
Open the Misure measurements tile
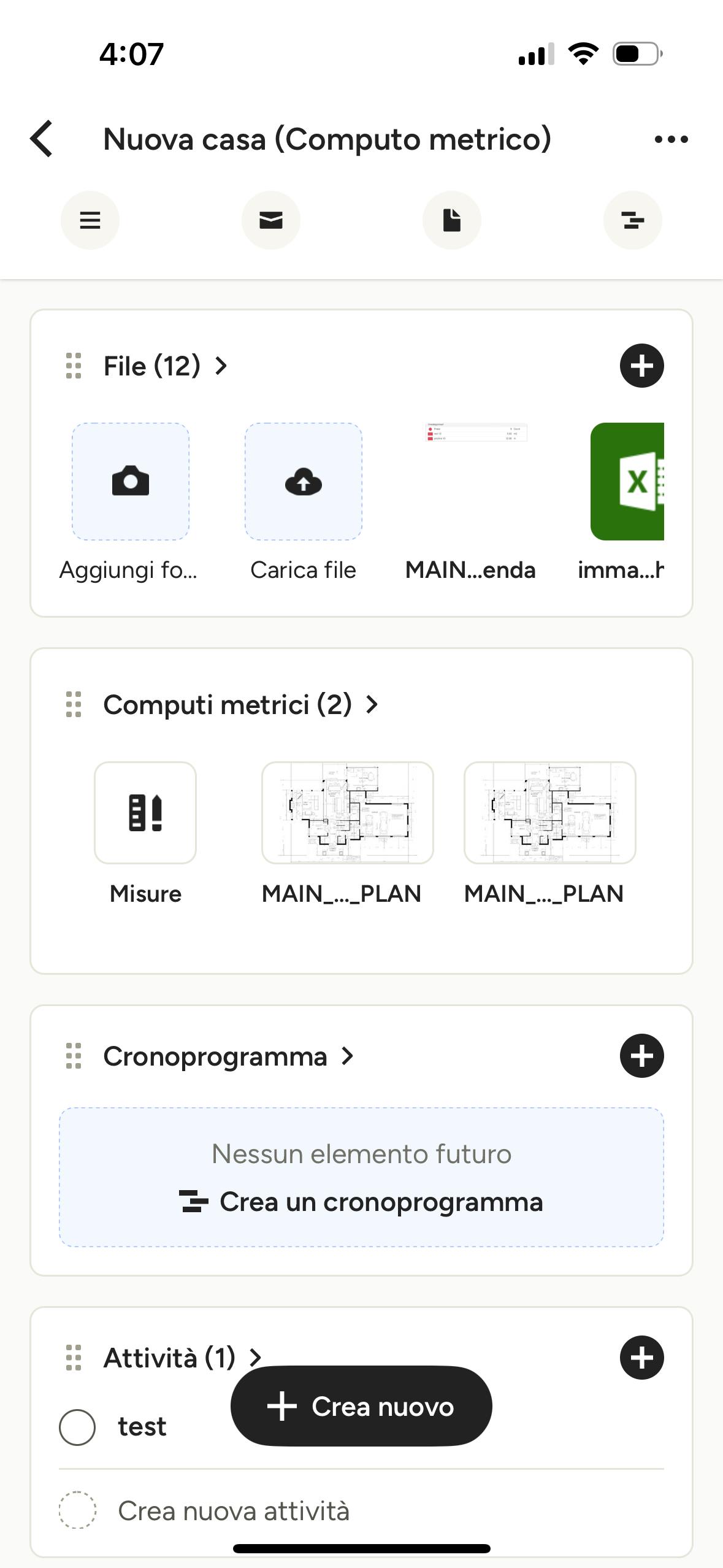pyautogui.click(x=145, y=813)
